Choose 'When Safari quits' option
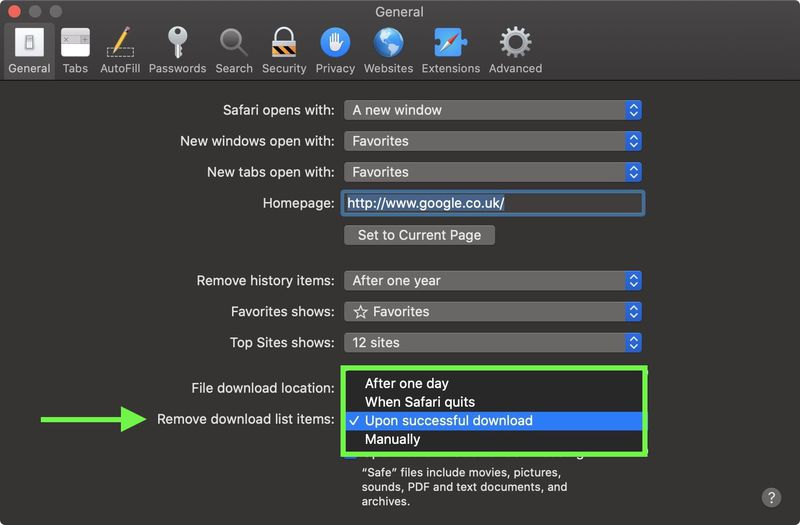The image size is (800, 525). [493, 402]
